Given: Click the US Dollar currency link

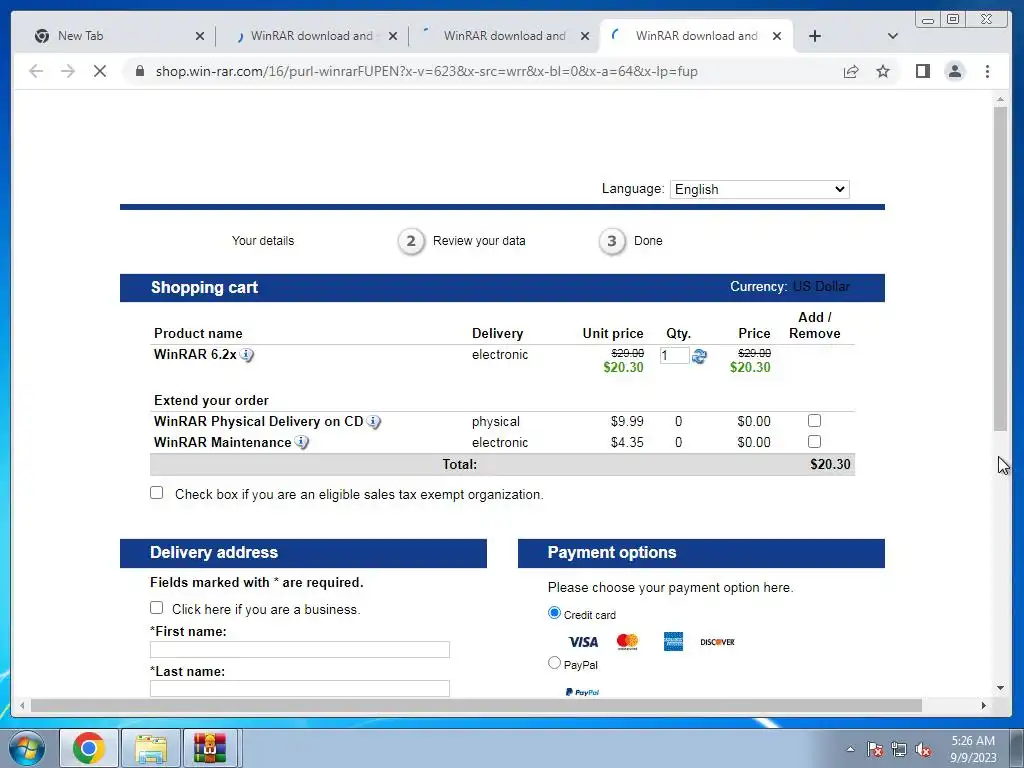Looking at the screenshot, I should pyautogui.click(x=822, y=287).
